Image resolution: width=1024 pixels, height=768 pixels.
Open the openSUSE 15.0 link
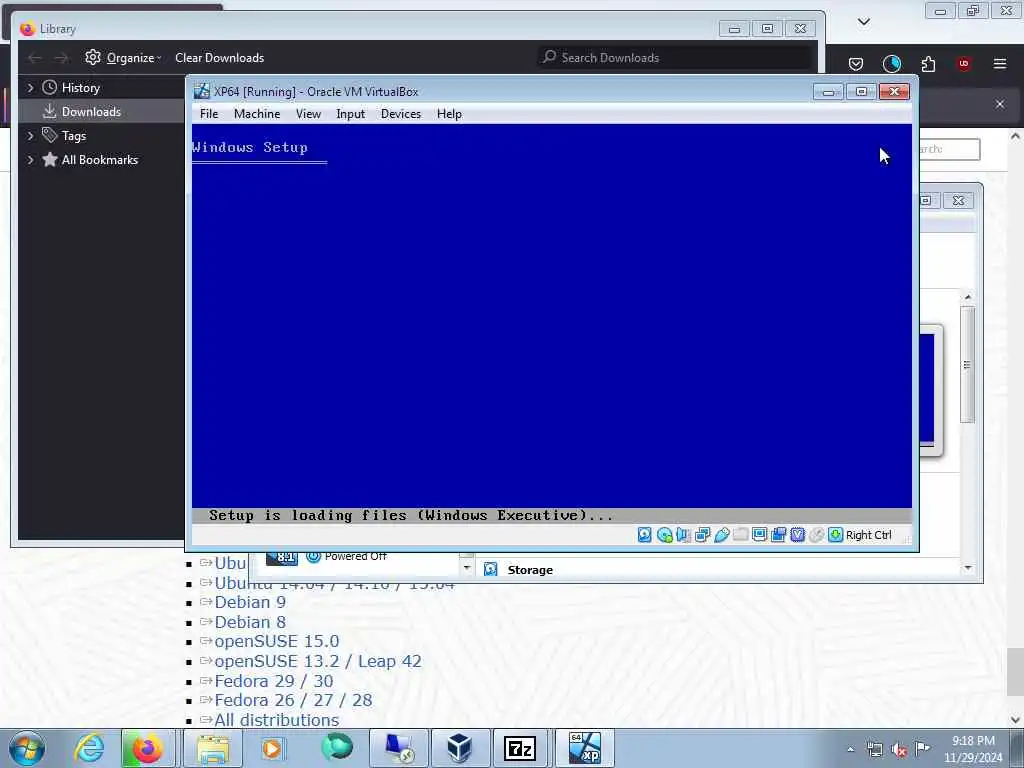pos(277,641)
